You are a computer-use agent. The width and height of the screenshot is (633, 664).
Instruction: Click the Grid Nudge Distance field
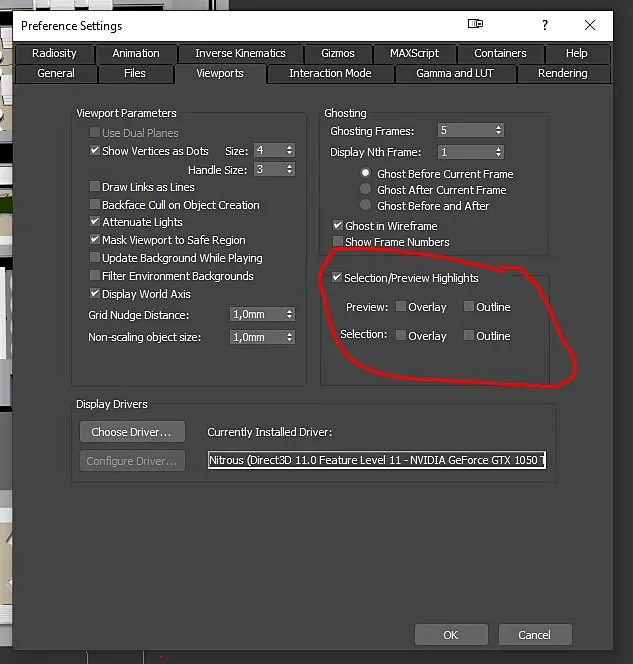click(x=257, y=314)
